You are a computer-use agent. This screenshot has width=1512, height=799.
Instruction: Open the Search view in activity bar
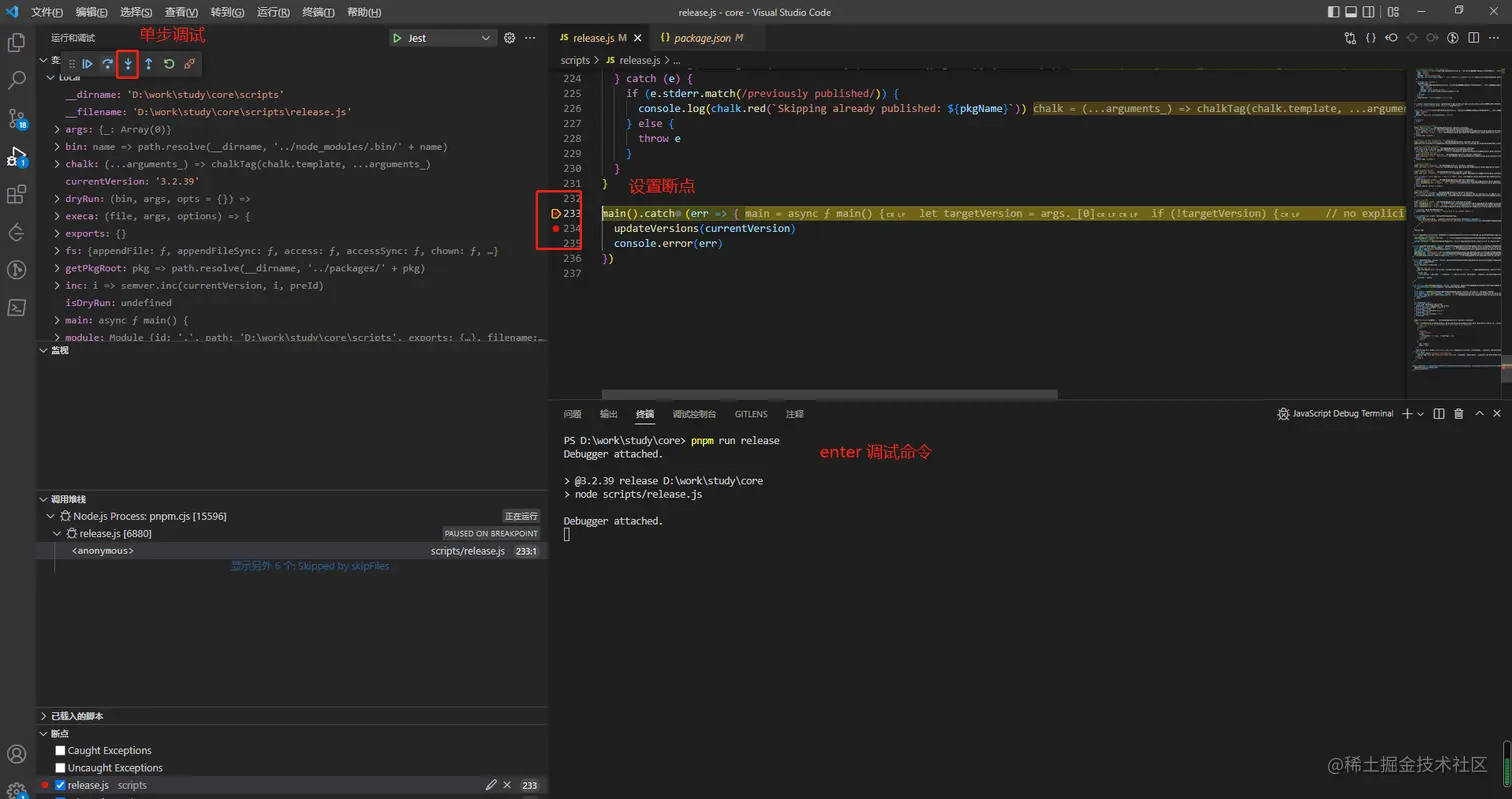pos(17,80)
